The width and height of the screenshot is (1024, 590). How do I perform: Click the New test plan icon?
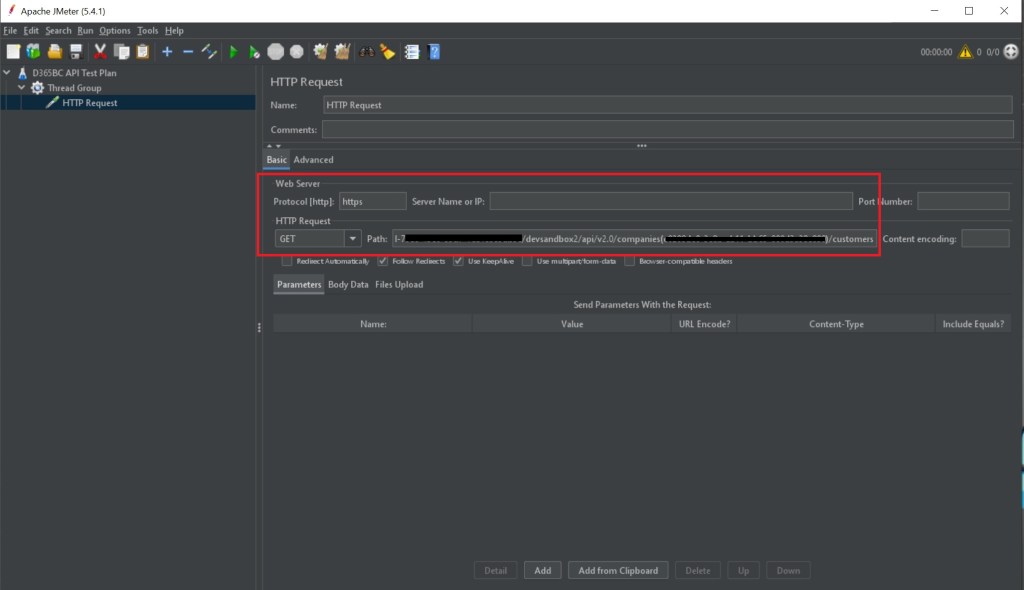pyautogui.click(x=12, y=52)
